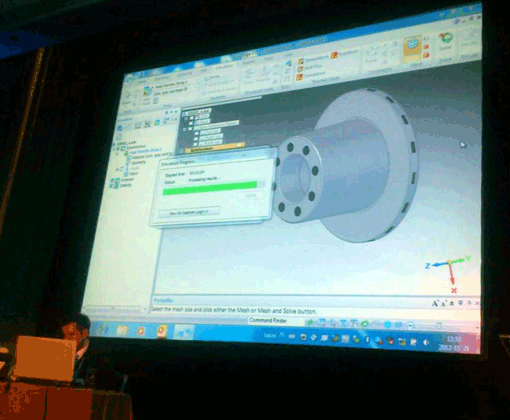Open the File Explorer folder on the taskbar
Viewport: 510px width, 420px height.
[x=122, y=330]
